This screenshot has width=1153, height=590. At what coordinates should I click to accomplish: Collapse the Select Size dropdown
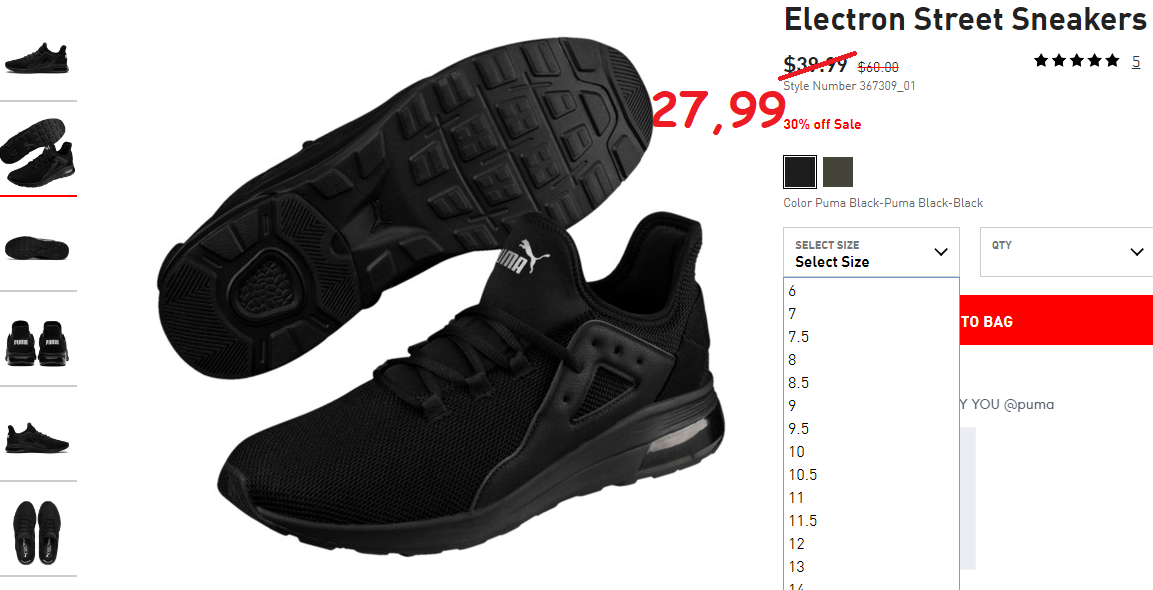pos(871,252)
